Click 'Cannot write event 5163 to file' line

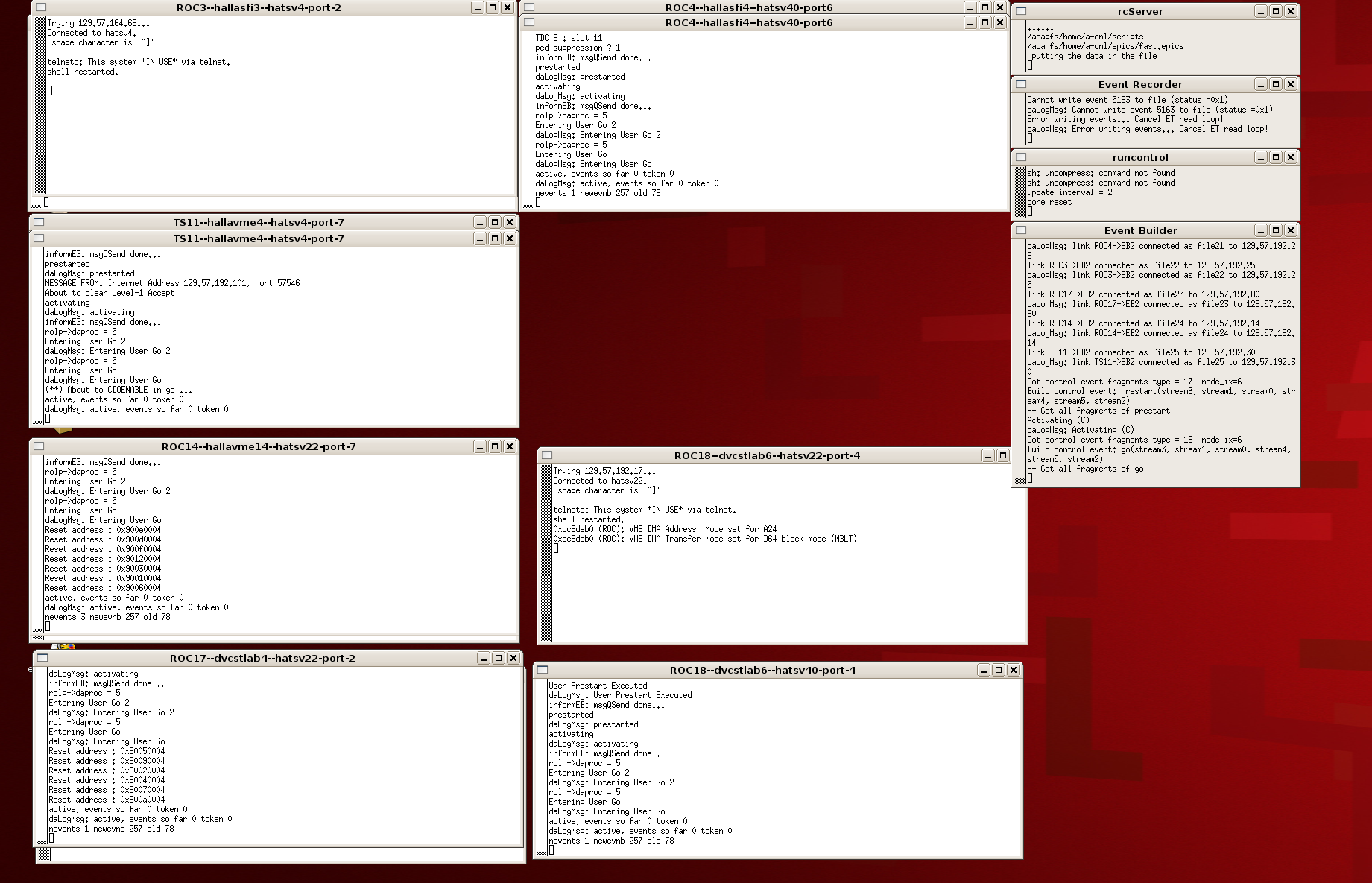pos(1128,100)
